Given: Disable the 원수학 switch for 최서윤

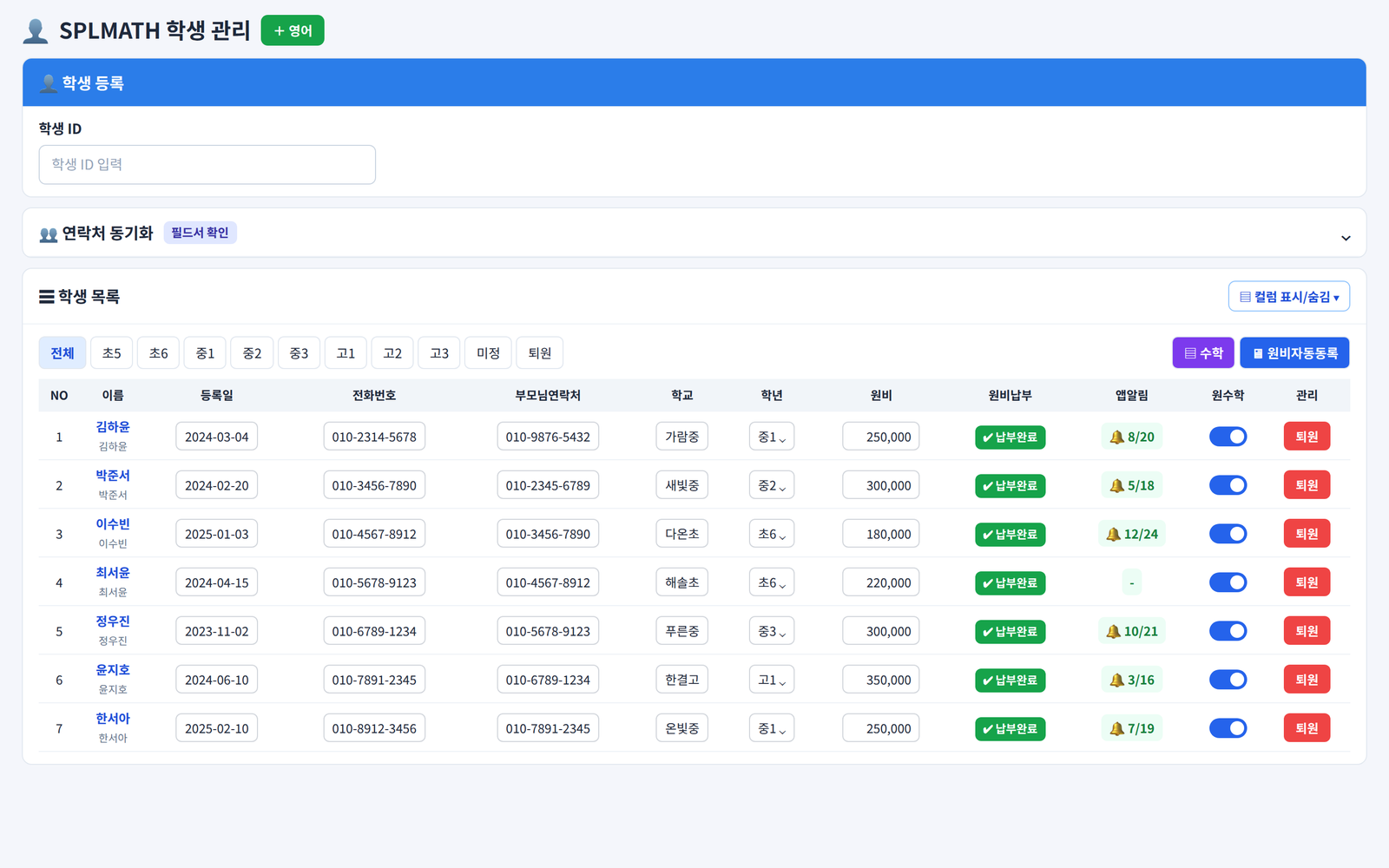Looking at the screenshot, I should [1228, 582].
